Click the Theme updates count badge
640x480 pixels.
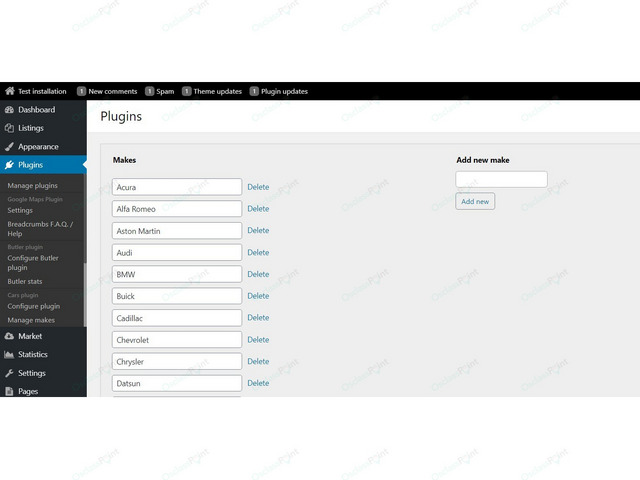pos(187,91)
